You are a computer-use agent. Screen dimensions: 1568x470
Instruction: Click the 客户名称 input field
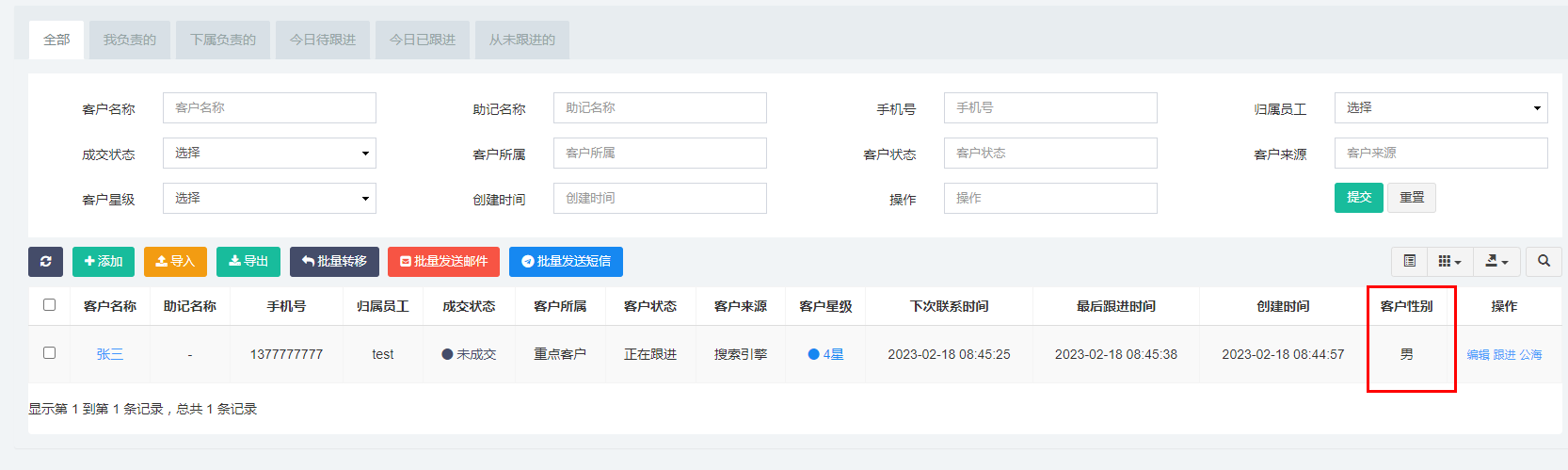pyautogui.click(x=269, y=107)
